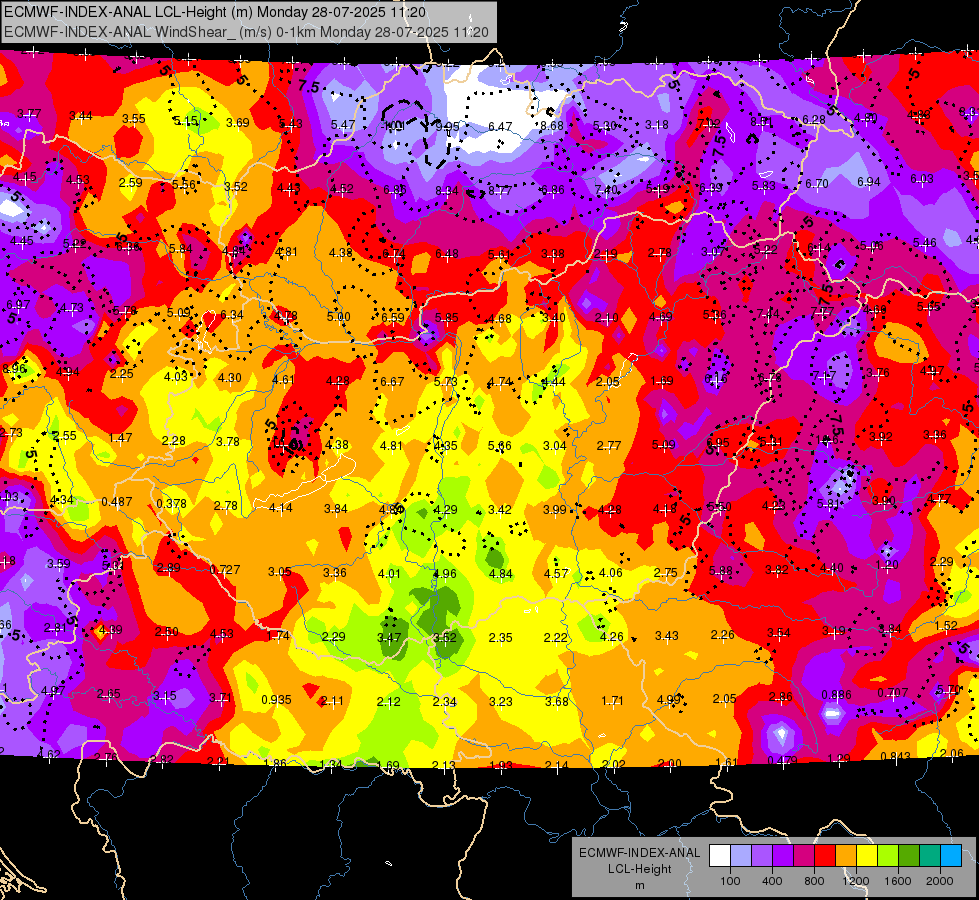Screen dimensions: 979x900
Task: Click the wind shear value 8.34
Action: tap(447, 190)
